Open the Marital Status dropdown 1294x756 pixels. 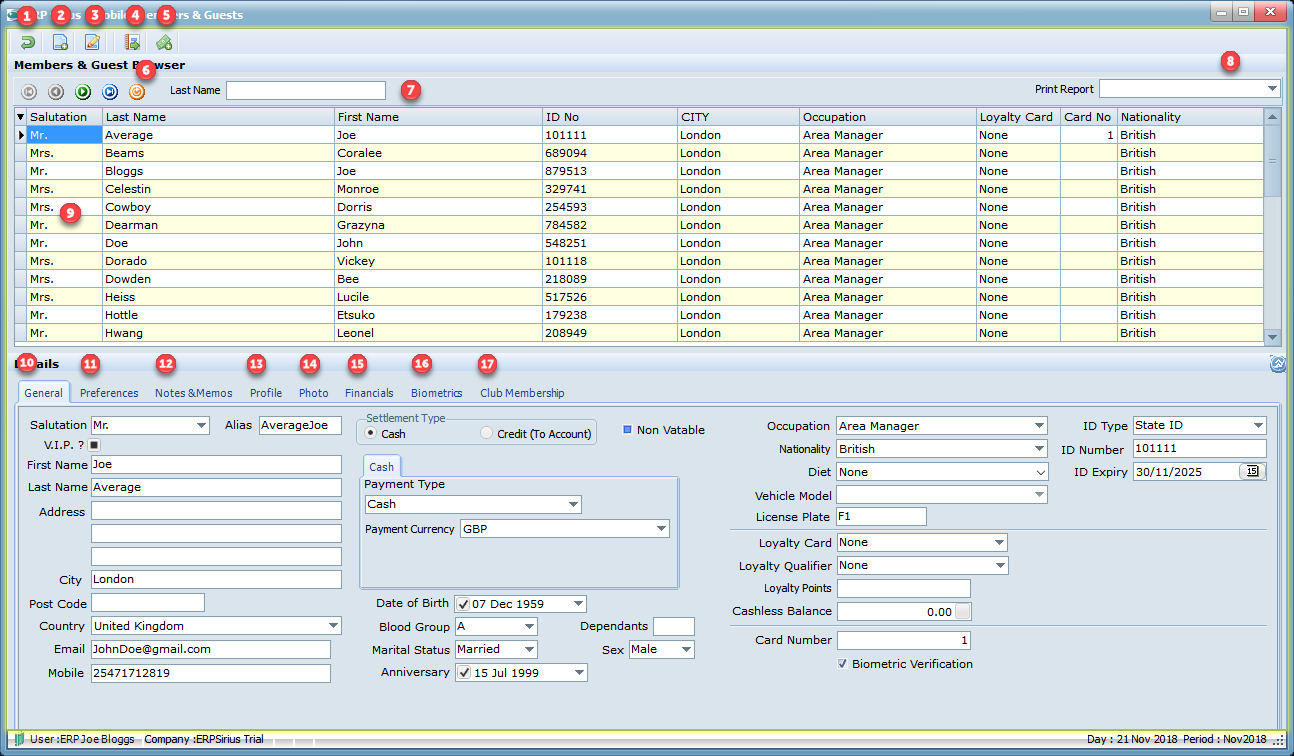[529, 650]
